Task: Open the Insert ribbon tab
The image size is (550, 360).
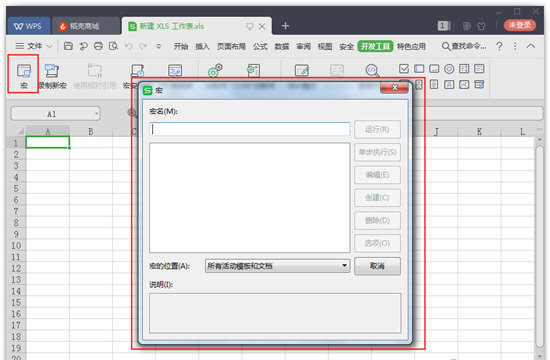Action: pyautogui.click(x=202, y=46)
